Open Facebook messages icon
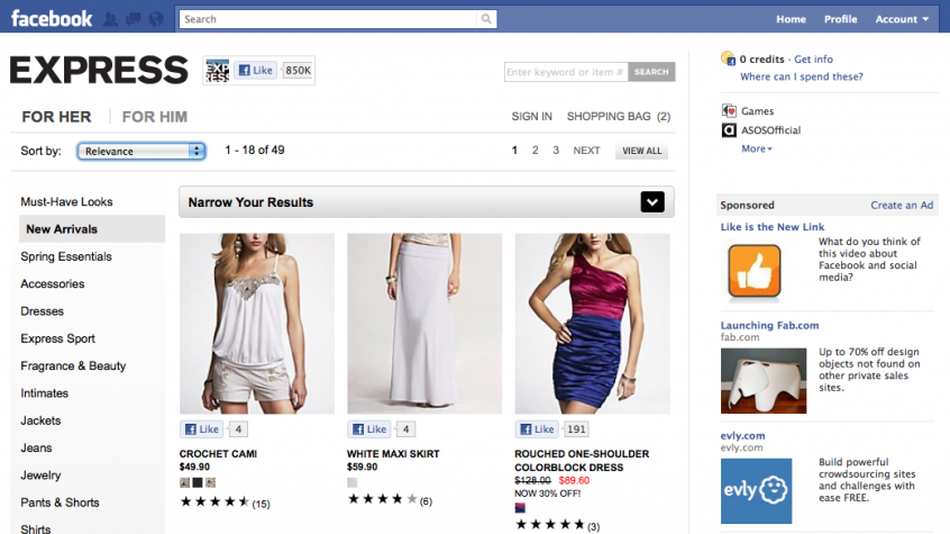This screenshot has width=950, height=534. point(133,19)
